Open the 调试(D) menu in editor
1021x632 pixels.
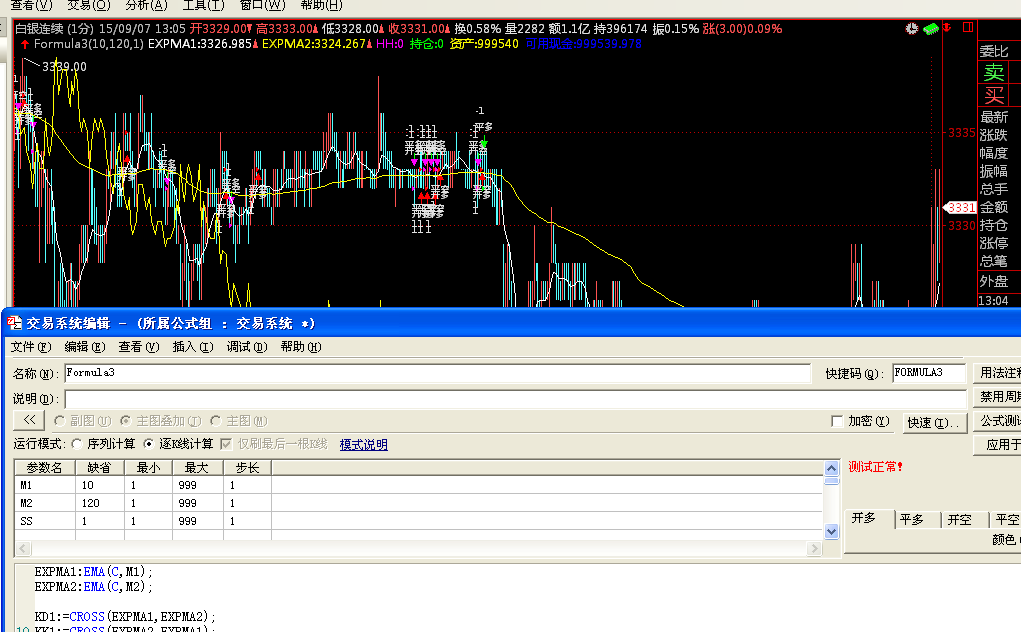coord(247,347)
